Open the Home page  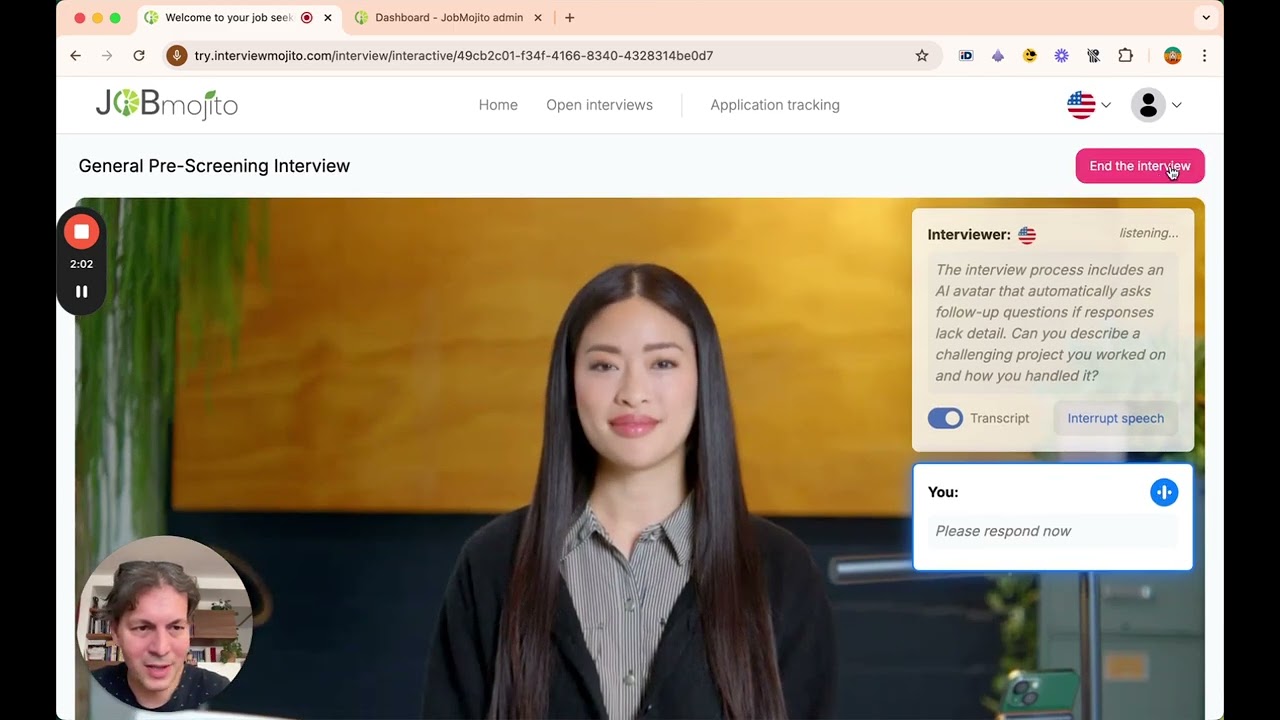[498, 105]
